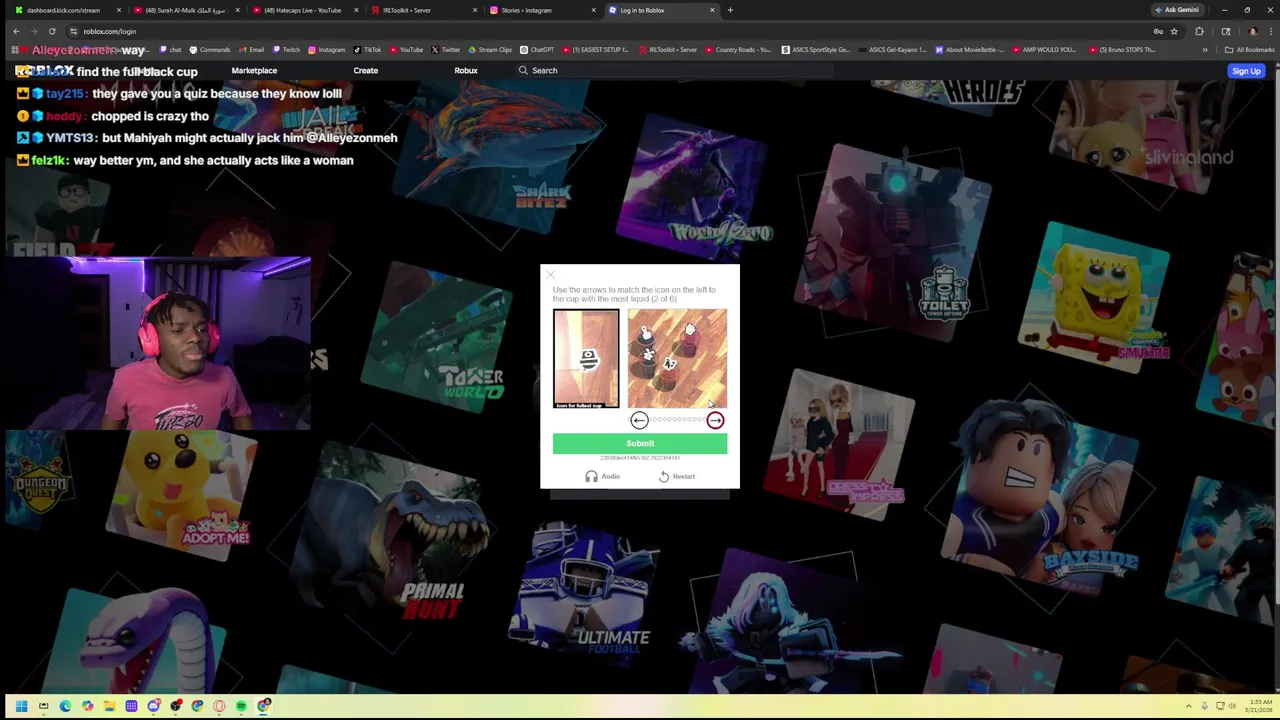Open the Instagram bookmark
This screenshot has height=720, width=1280.
pos(327,50)
